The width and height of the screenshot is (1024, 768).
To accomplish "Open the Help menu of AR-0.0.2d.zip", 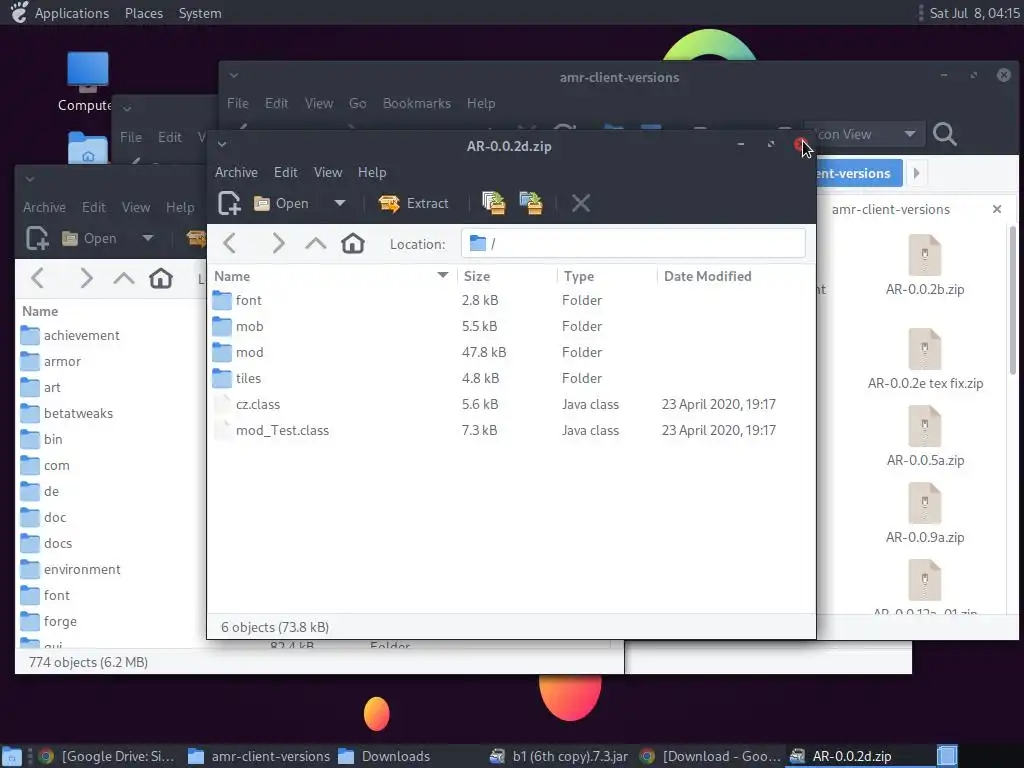I will (x=372, y=172).
